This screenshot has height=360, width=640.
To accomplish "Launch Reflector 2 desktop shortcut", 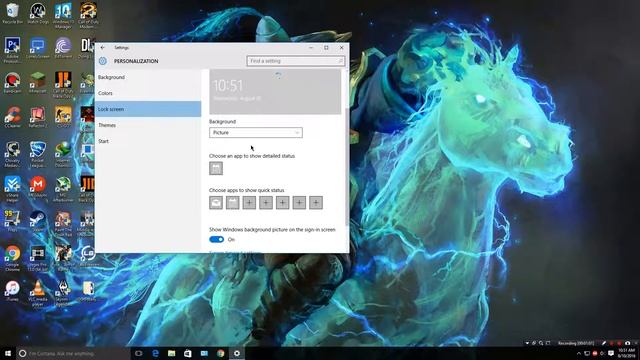I will click(x=38, y=117).
